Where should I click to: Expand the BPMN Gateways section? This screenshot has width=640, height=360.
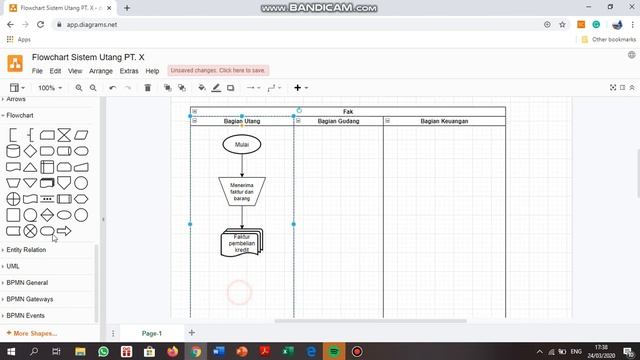point(29,299)
